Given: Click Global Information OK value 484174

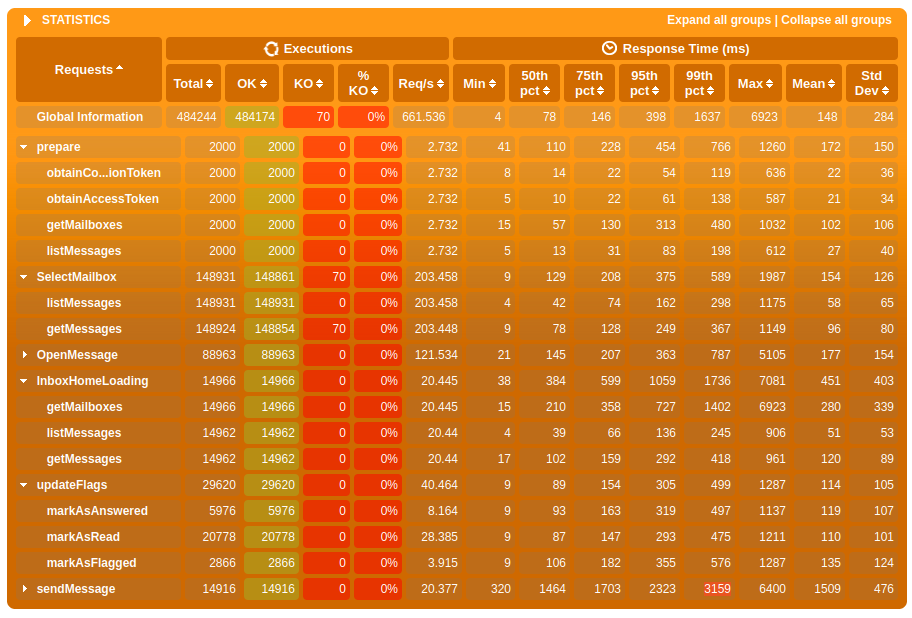Looking at the screenshot, I should (x=255, y=117).
